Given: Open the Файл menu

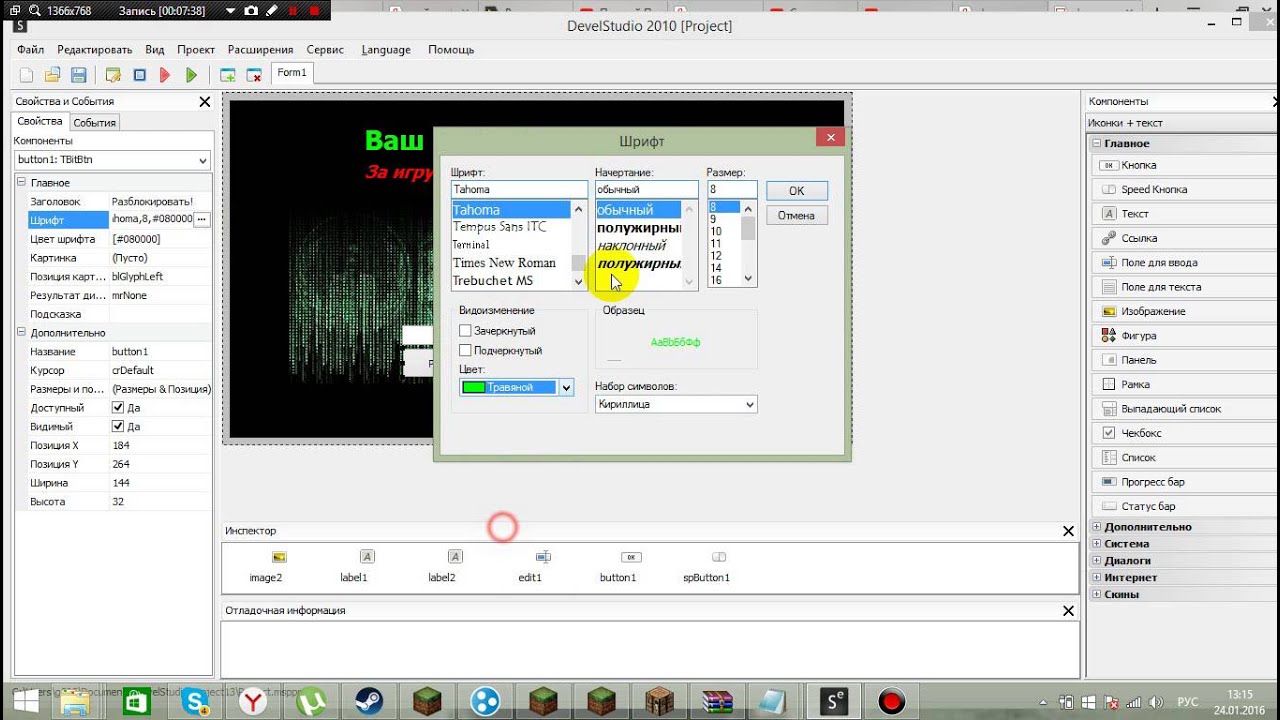Looking at the screenshot, I should pos(30,49).
